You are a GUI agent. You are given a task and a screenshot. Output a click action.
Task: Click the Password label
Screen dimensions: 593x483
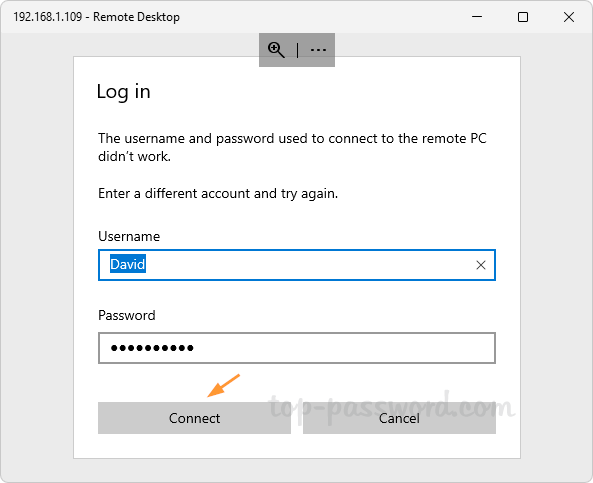tap(127, 315)
